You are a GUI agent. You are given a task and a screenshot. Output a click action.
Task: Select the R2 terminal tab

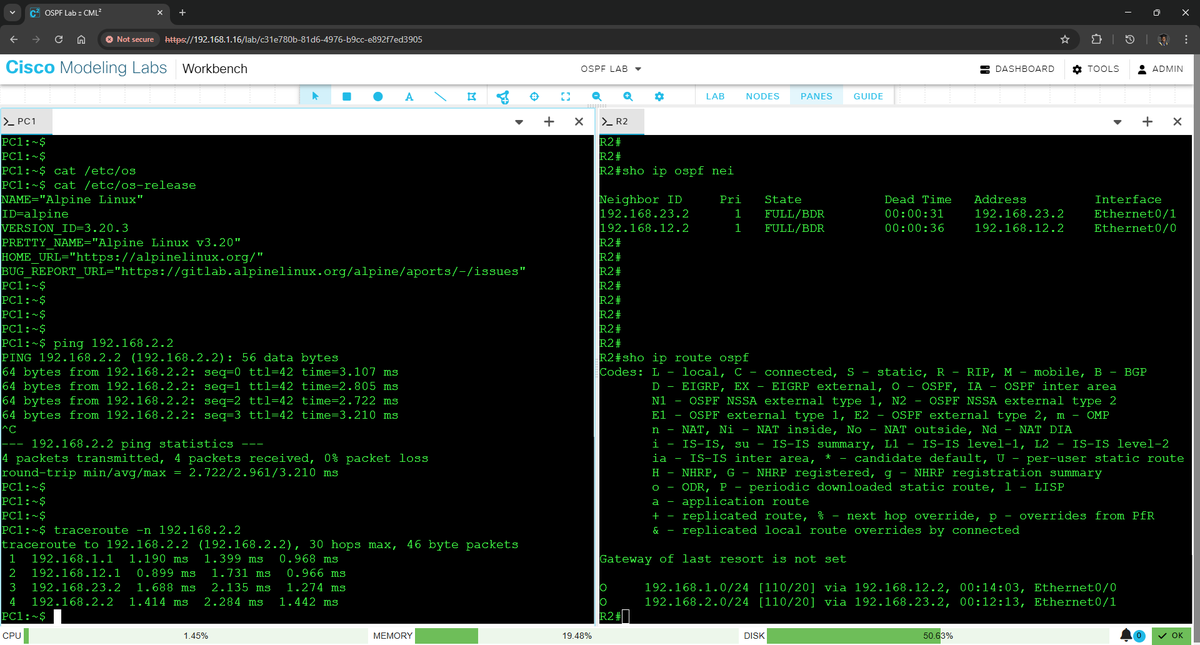(621, 121)
